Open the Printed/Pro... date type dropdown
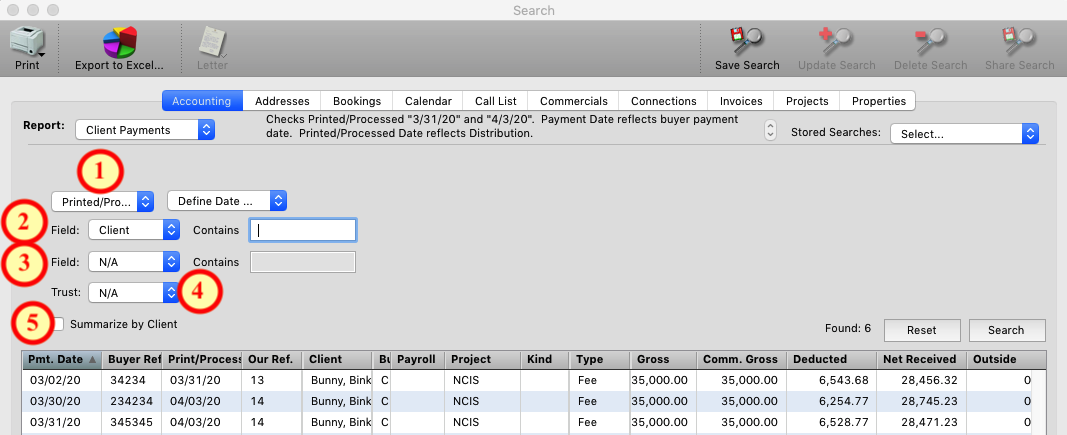The width and height of the screenshot is (1067, 435). (103, 202)
